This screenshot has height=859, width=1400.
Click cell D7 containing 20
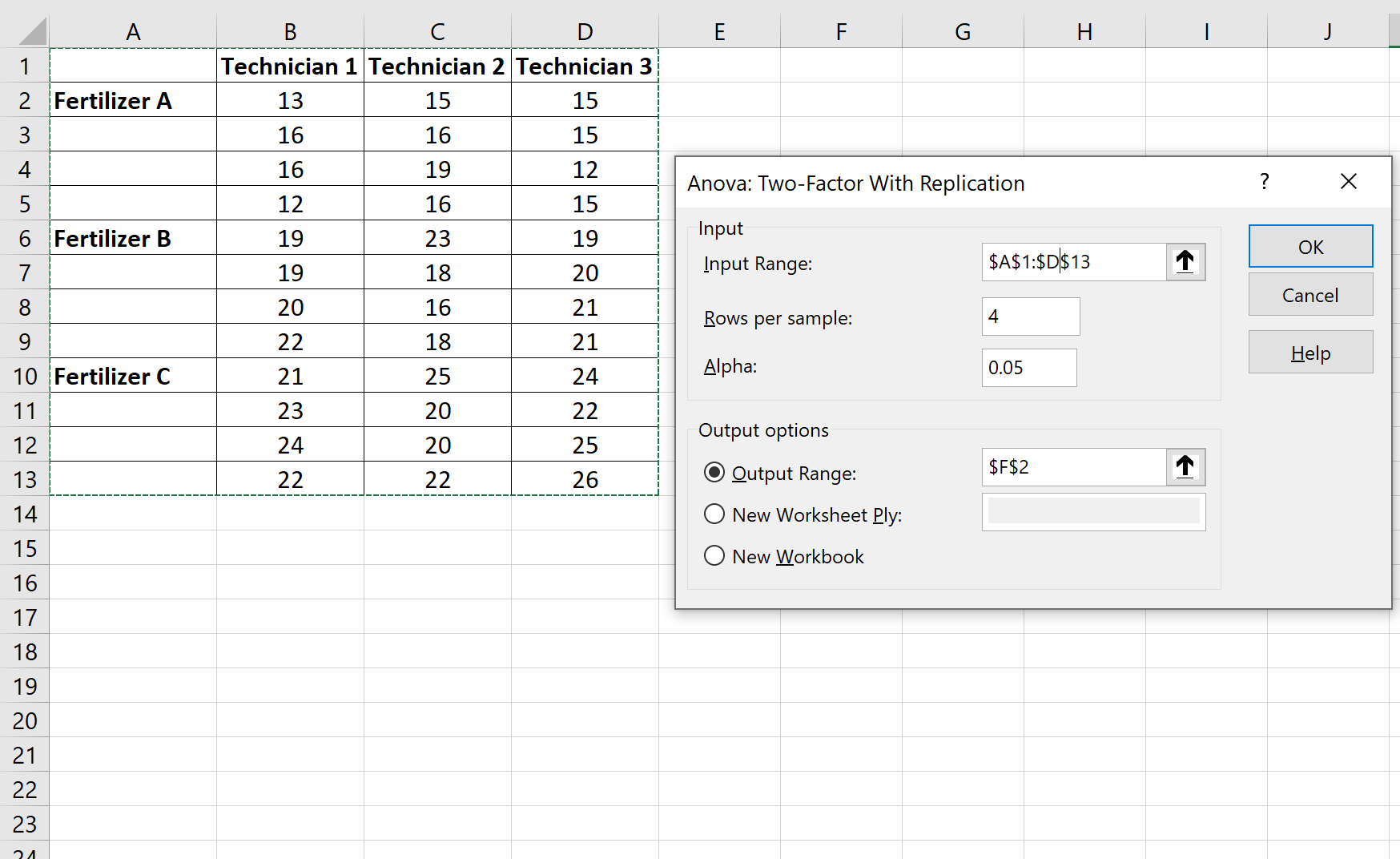[585, 272]
